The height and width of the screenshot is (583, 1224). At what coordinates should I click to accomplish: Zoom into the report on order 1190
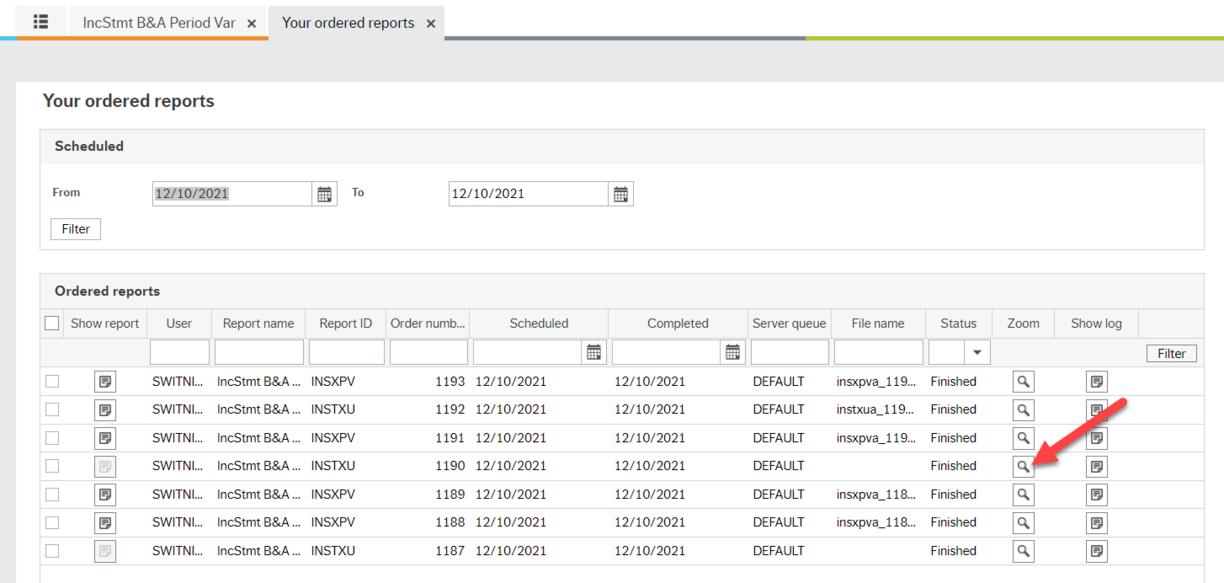pyautogui.click(x=1022, y=465)
